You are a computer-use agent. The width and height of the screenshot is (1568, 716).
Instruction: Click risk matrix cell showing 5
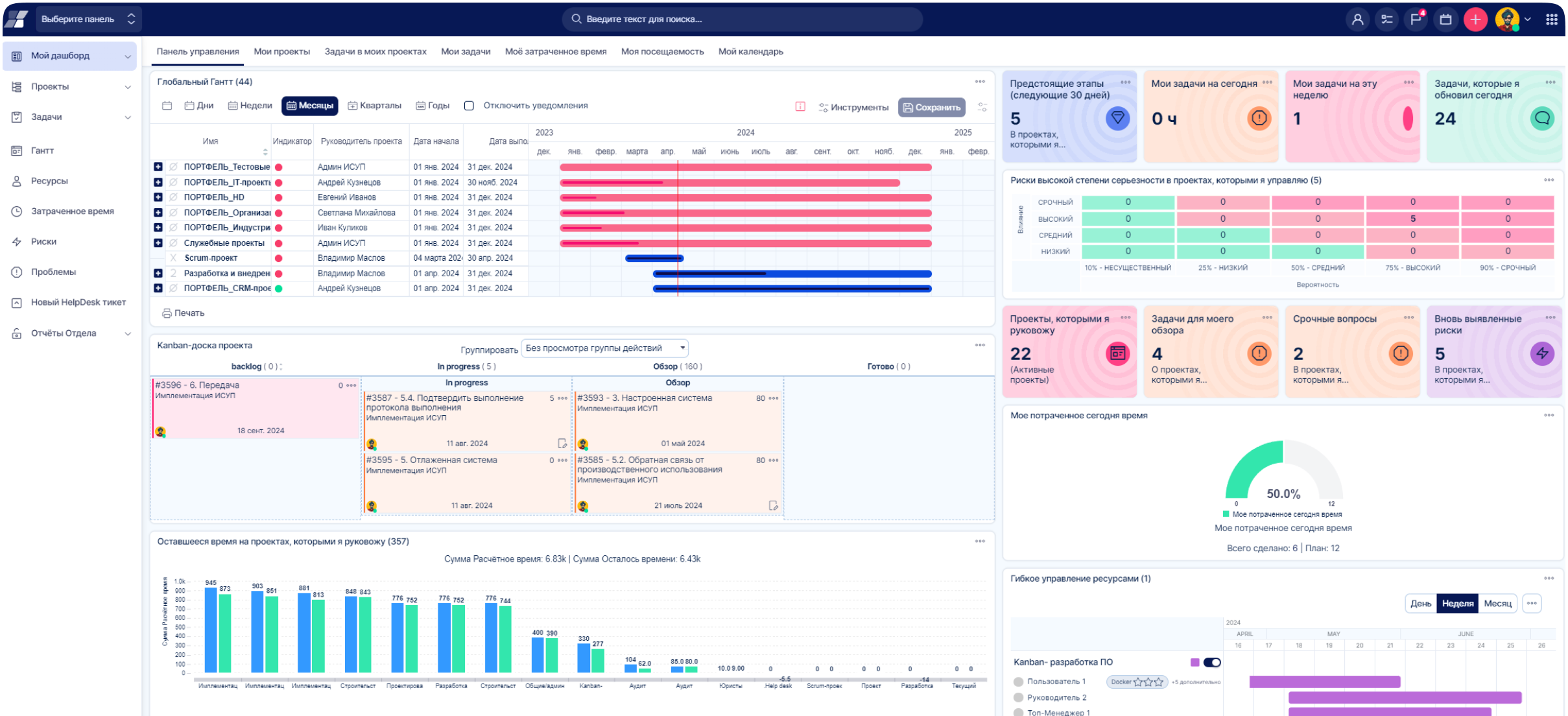point(1412,219)
